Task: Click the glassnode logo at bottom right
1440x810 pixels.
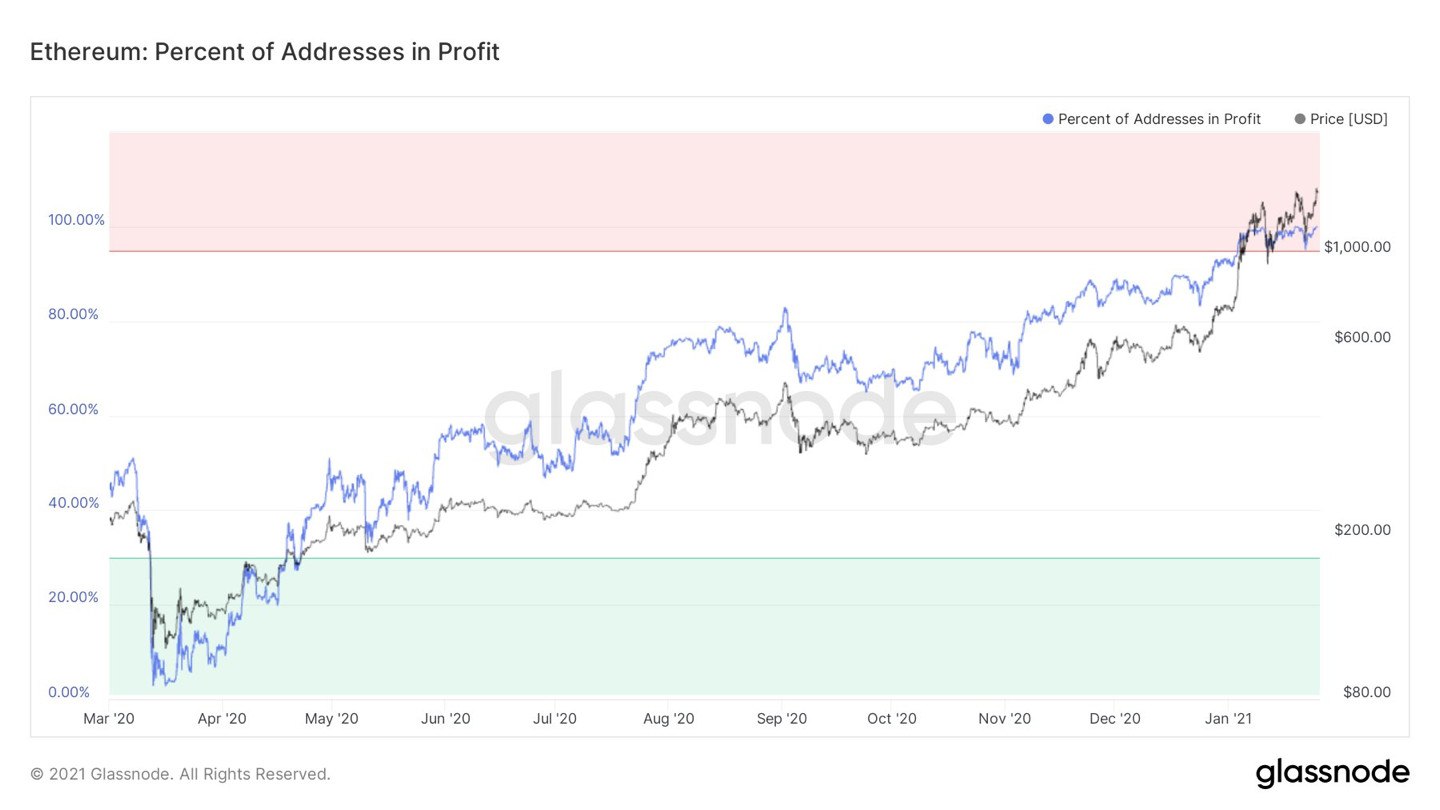Action: [1333, 772]
